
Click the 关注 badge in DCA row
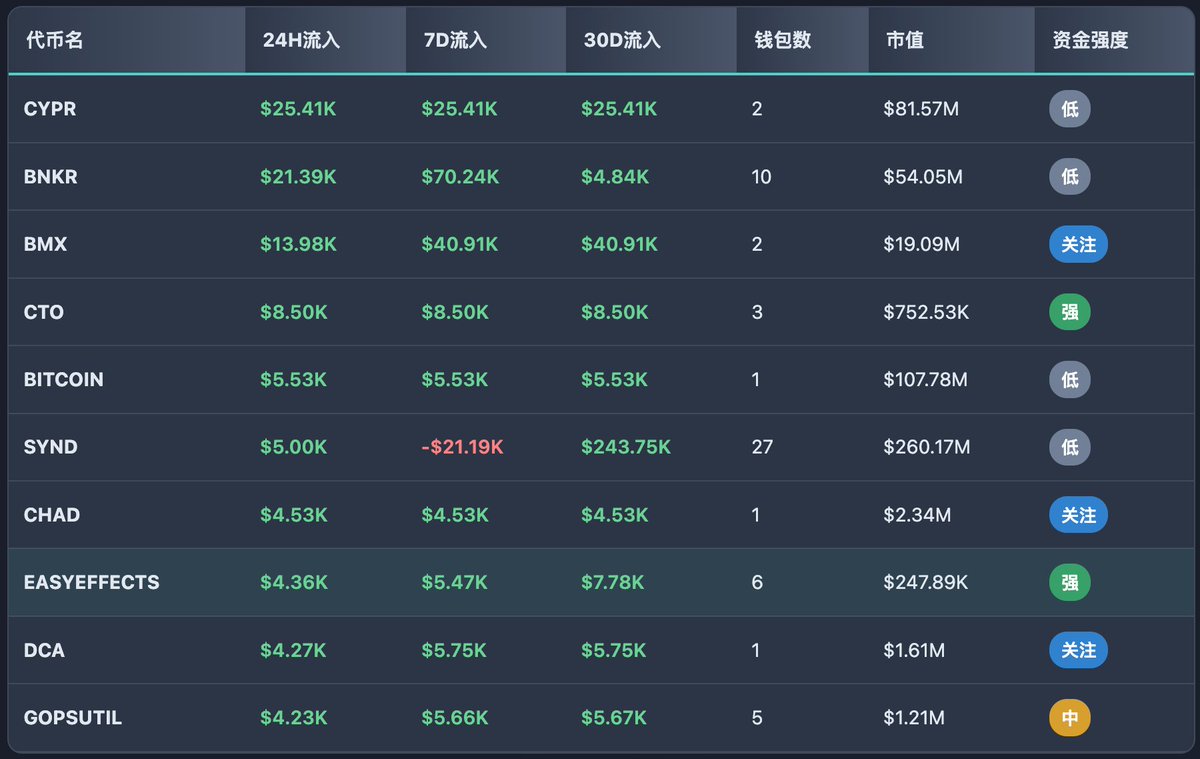click(1078, 650)
